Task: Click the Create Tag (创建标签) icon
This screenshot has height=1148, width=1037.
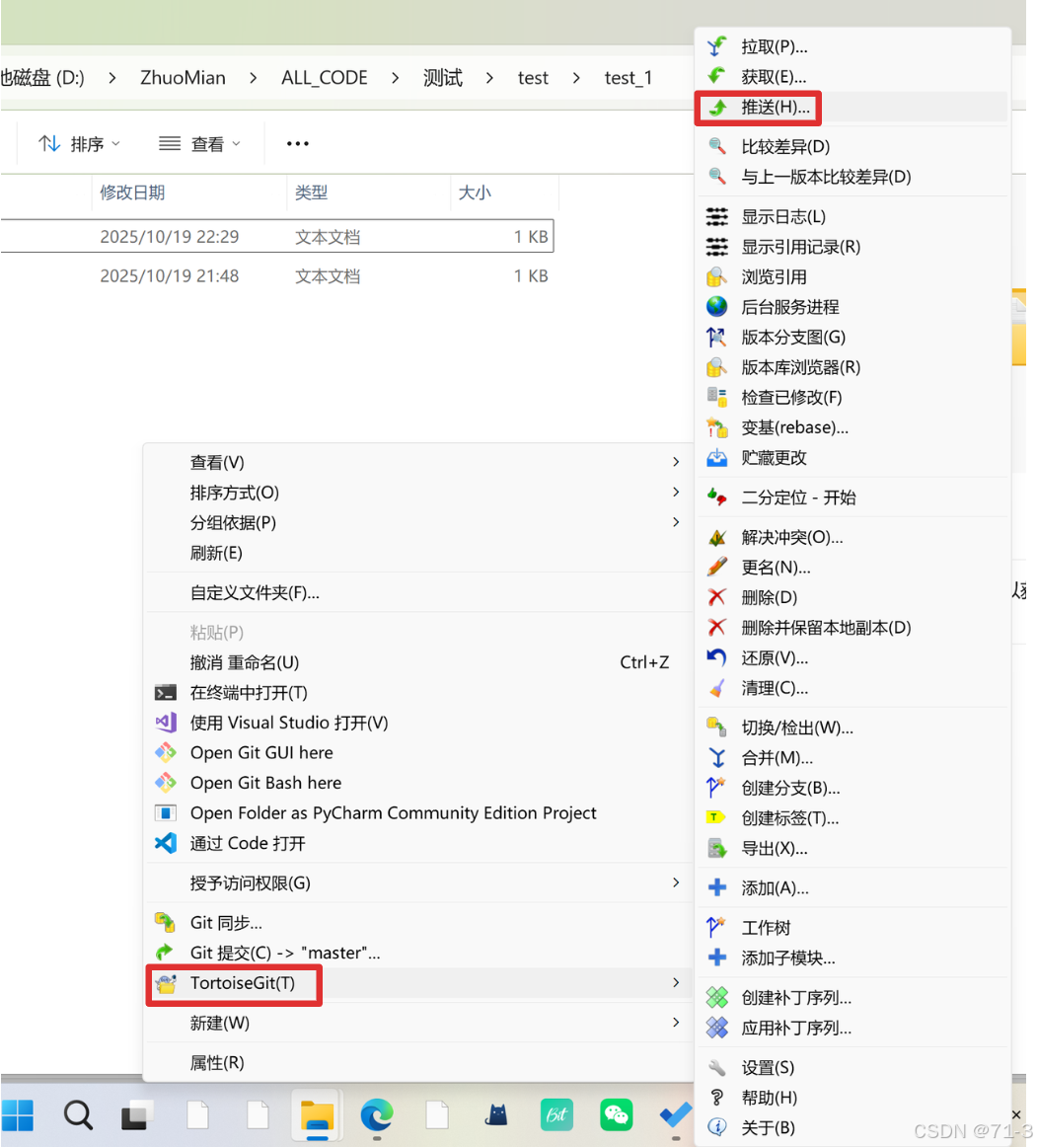Action: [x=716, y=817]
